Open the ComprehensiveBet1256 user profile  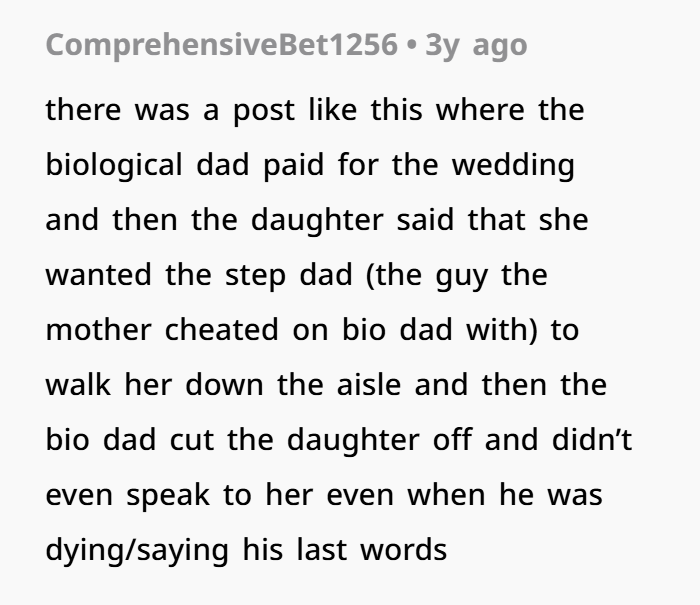(x=220, y=45)
